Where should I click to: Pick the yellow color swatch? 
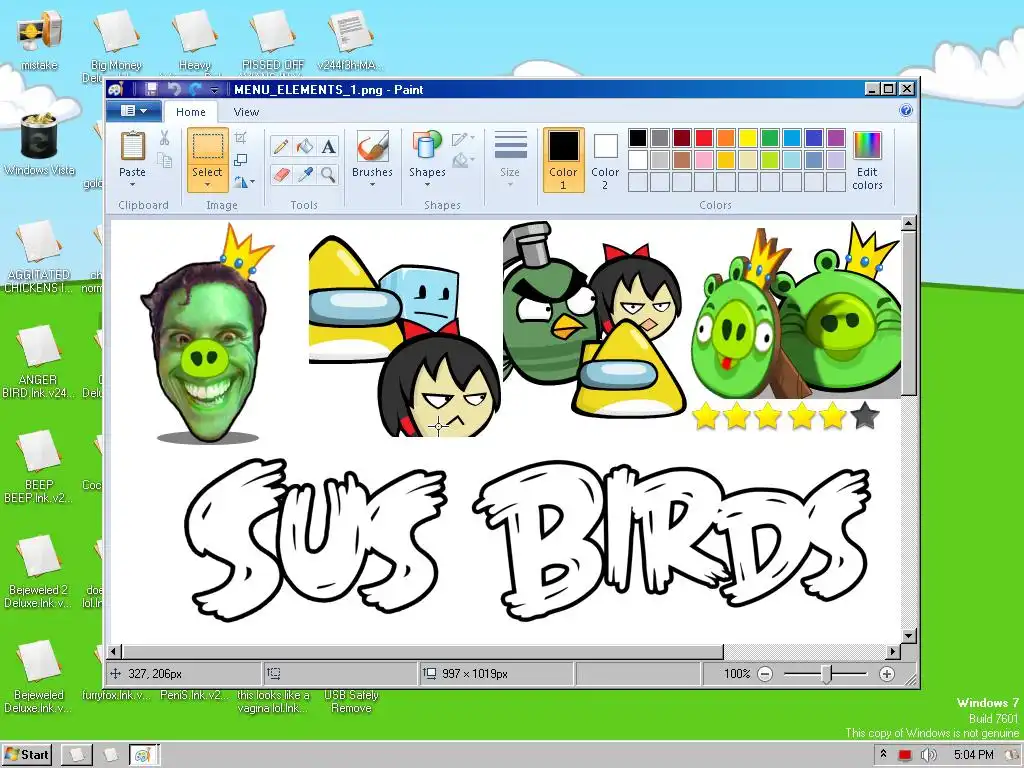(x=748, y=138)
